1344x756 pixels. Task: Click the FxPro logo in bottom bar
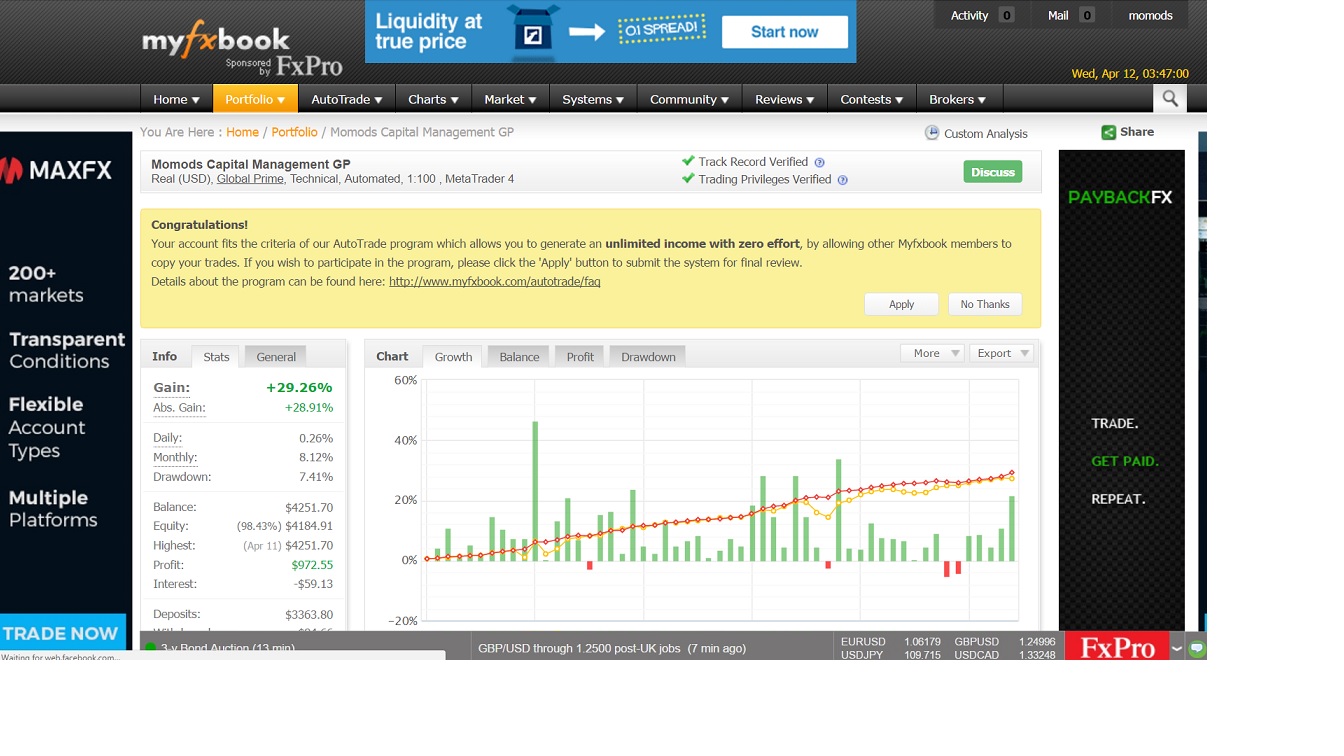(1117, 646)
